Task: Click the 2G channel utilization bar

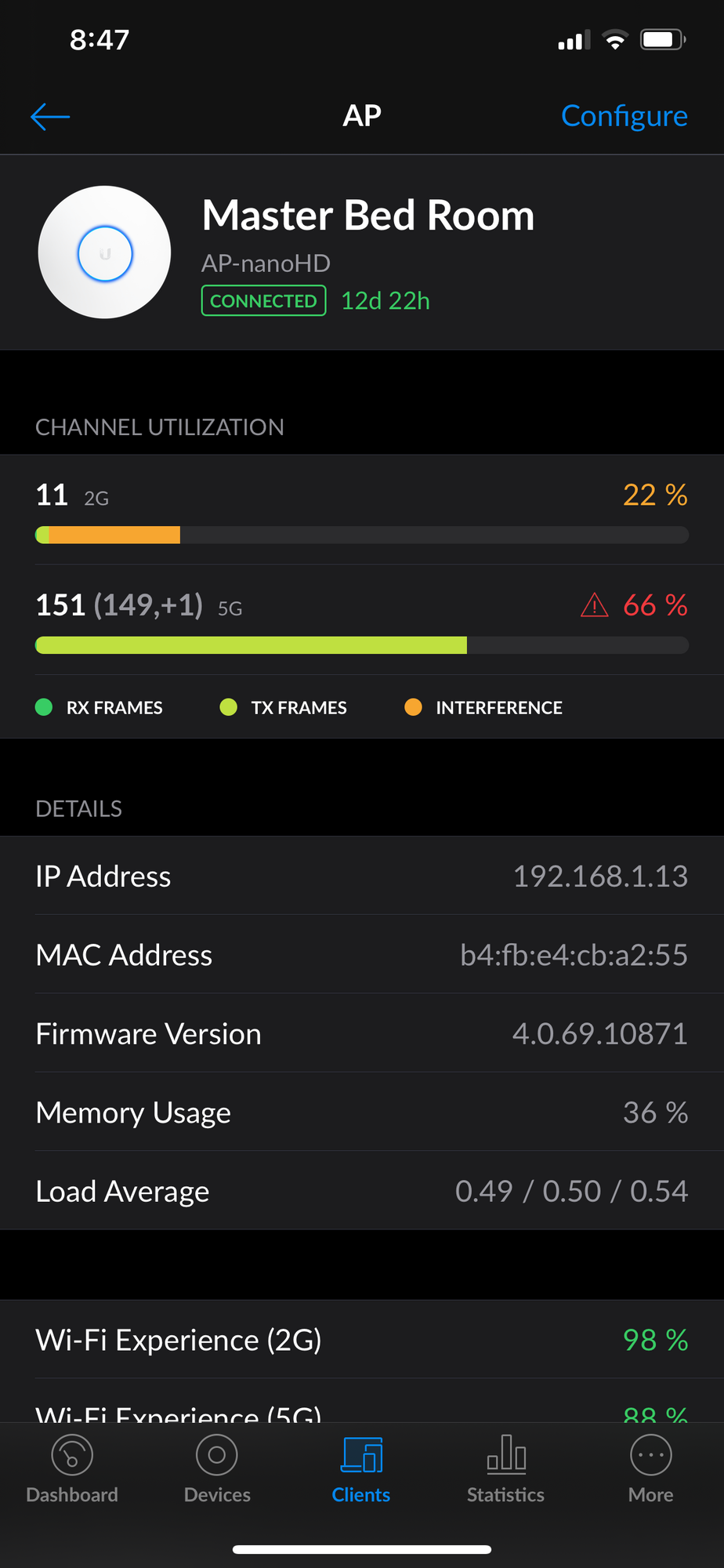Action: 362,535
